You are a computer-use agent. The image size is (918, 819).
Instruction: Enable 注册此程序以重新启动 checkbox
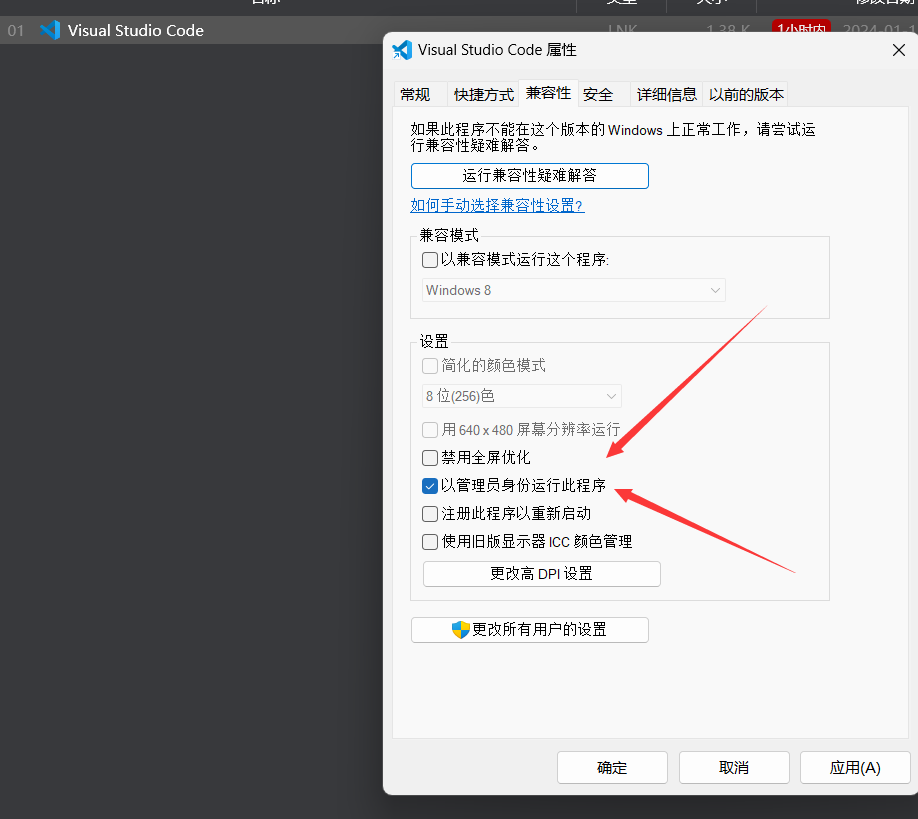tap(430, 514)
